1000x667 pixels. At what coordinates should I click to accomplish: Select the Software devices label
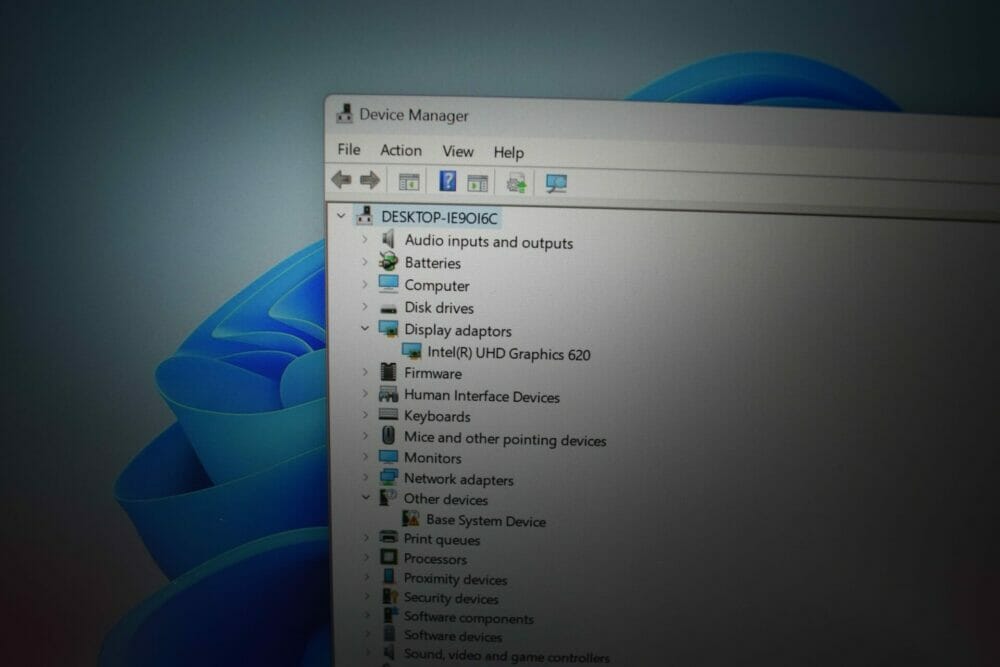click(x=453, y=636)
